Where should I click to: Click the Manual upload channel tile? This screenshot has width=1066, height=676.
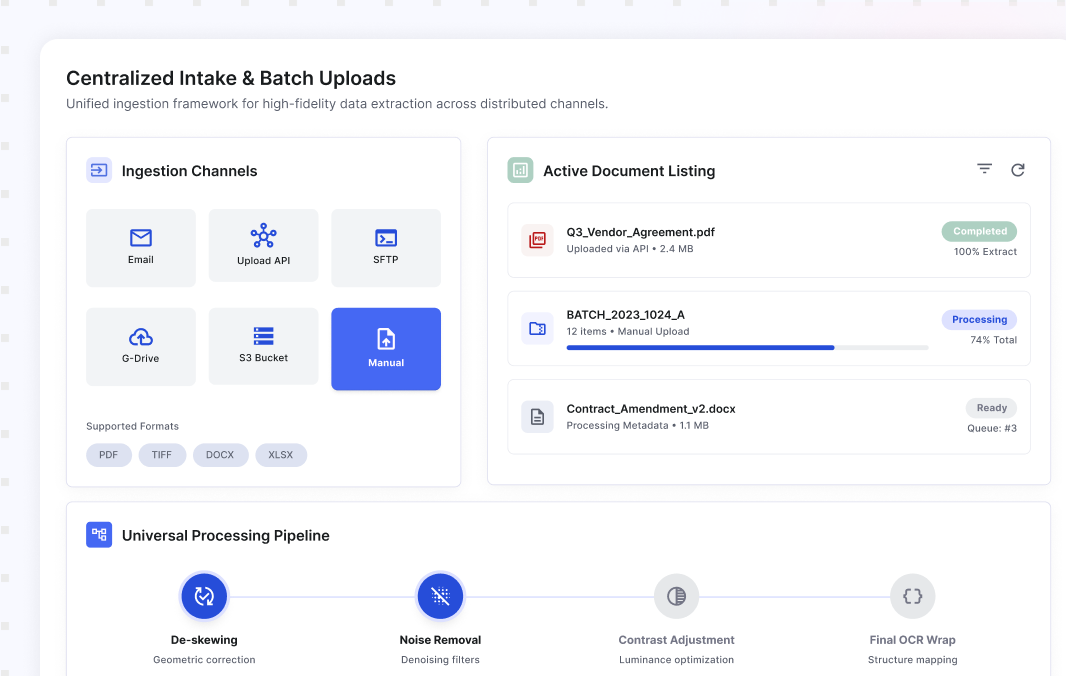point(385,349)
